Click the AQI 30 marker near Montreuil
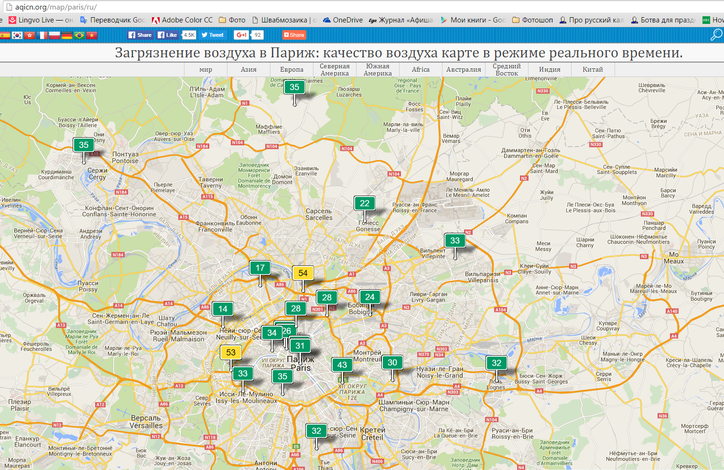This screenshot has height=470, width=724. coord(392,362)
